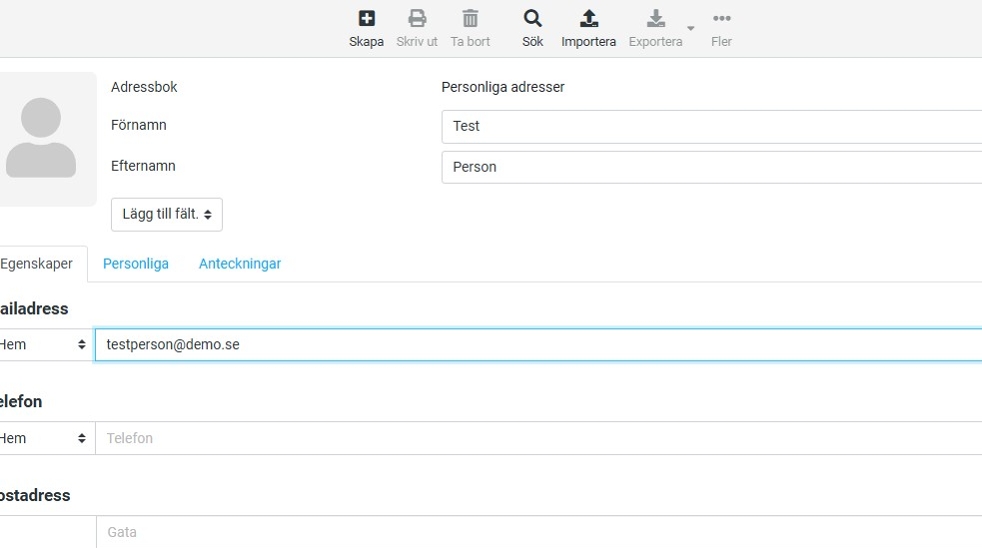Switch to the Egenskaper tab
Screen dimensions: 982x548
tap(38, 264)
